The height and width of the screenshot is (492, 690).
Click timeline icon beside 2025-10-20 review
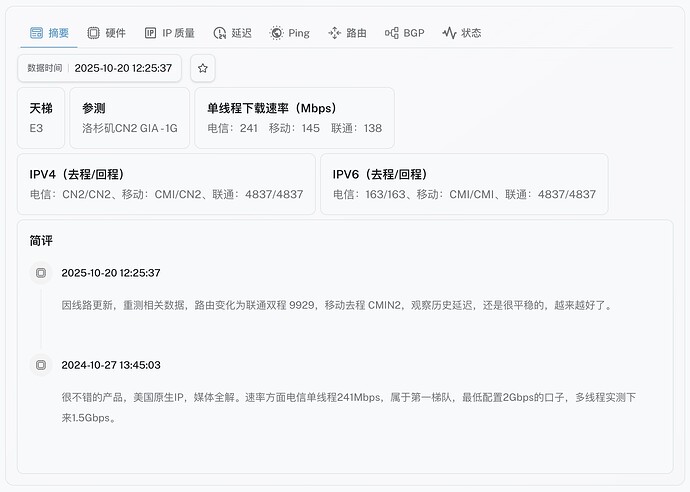click(41, 272)
